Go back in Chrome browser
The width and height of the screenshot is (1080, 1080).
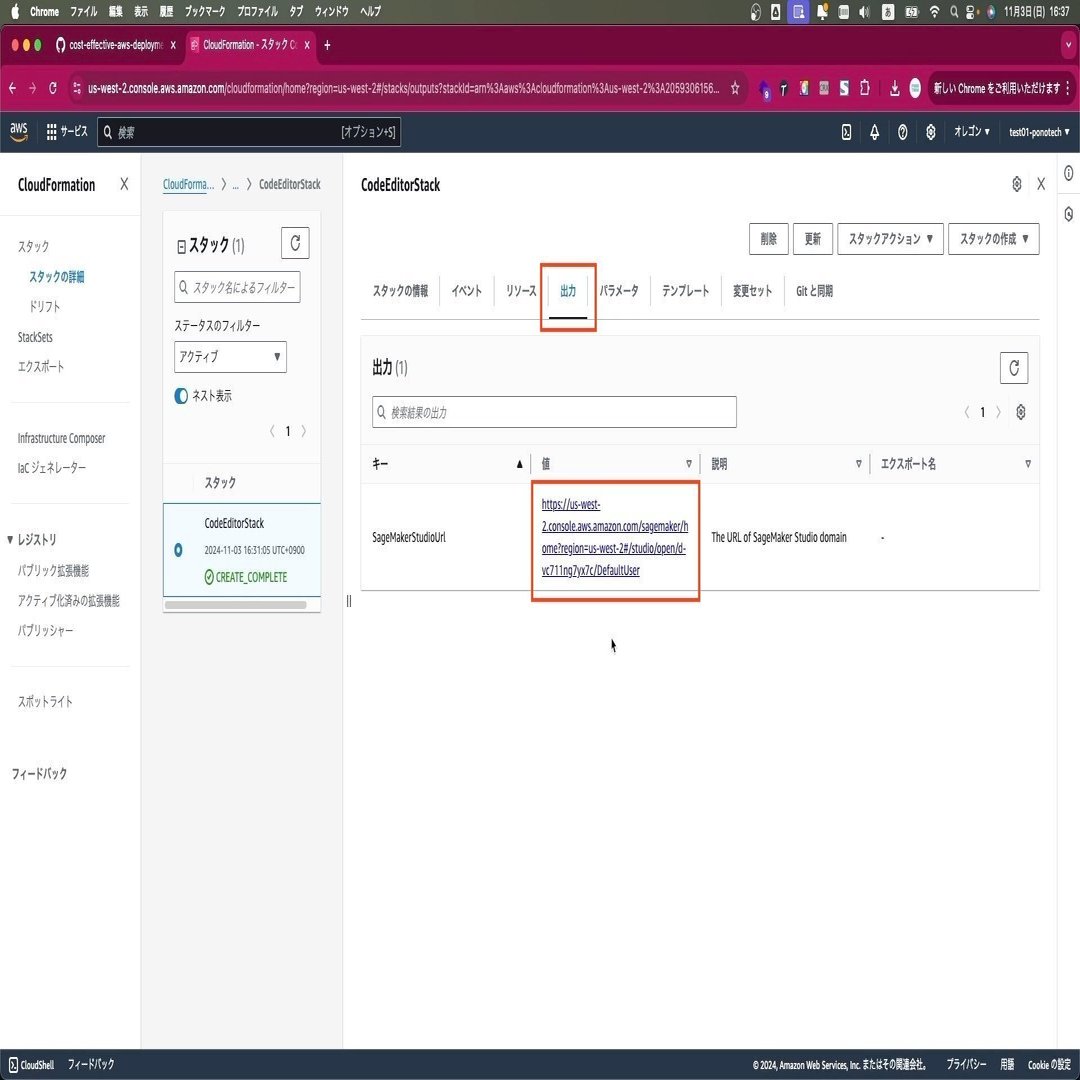click(x=12, y=88)
